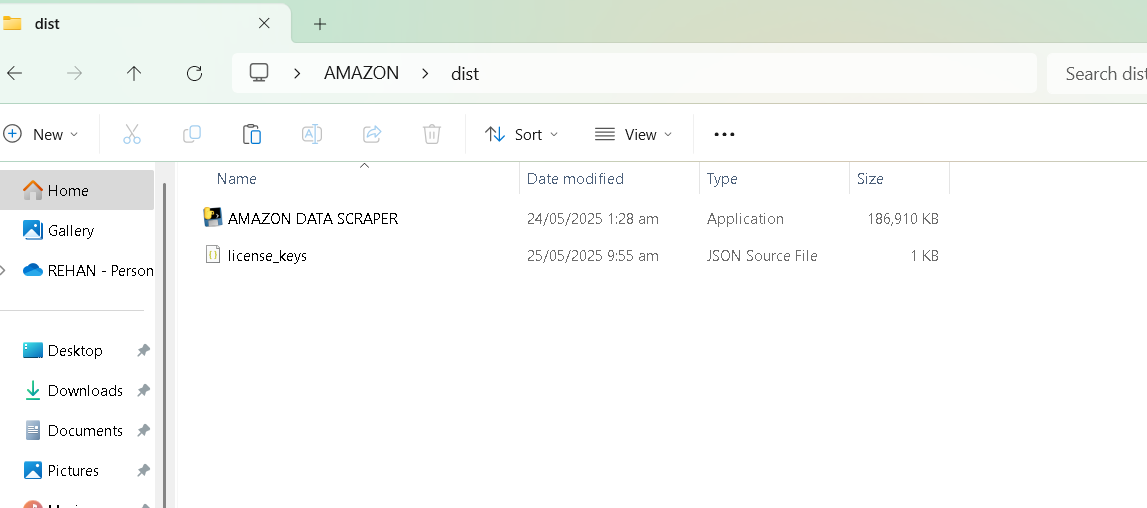Open the New dropdown menu
1147x508 pixels.
[41, 135]
